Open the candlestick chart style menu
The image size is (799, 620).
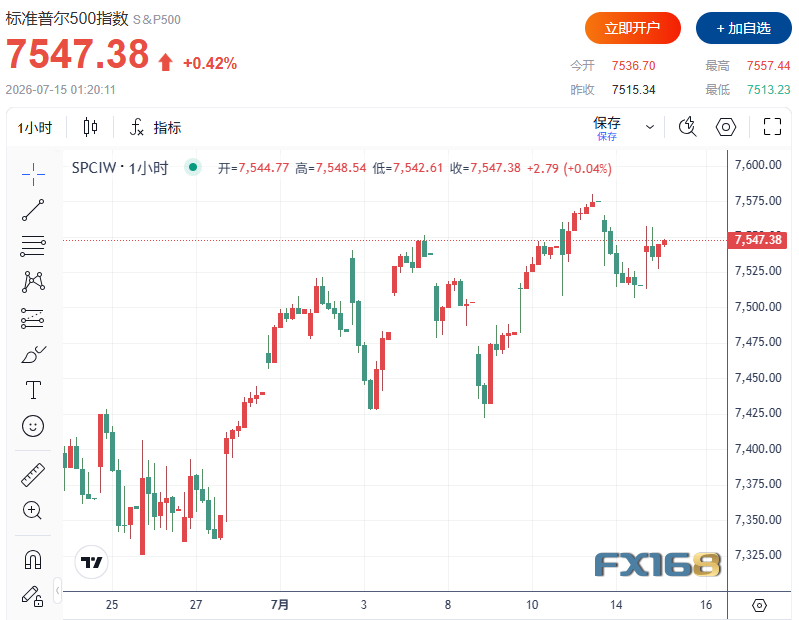90,127
